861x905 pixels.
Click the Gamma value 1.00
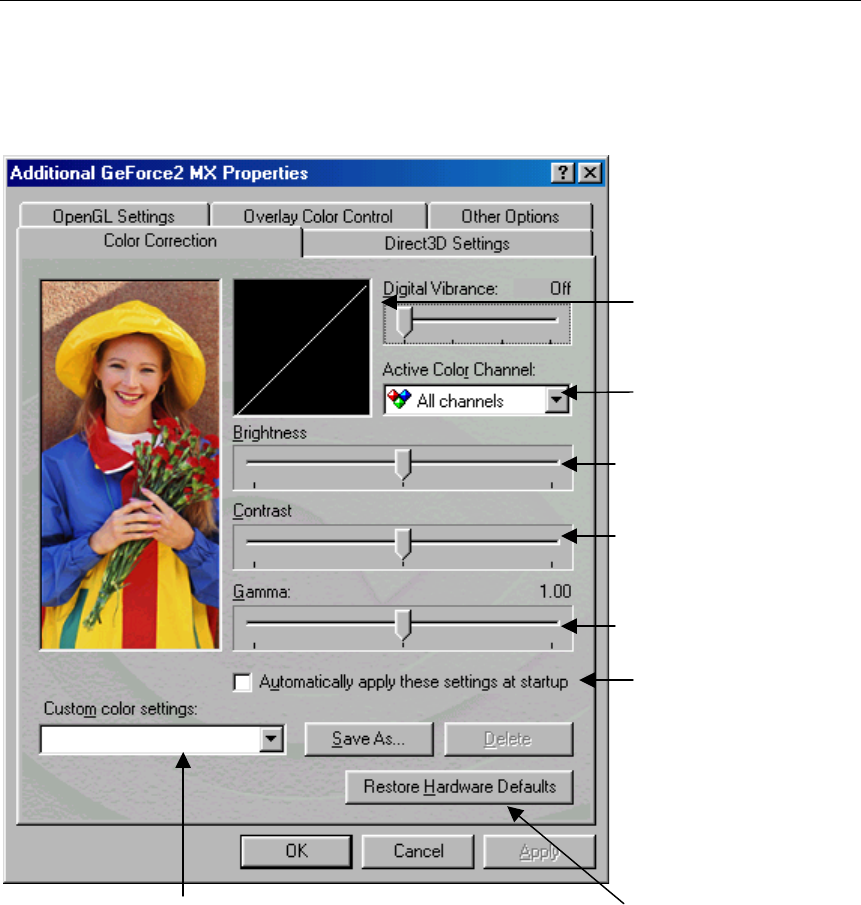click(555, 592)
